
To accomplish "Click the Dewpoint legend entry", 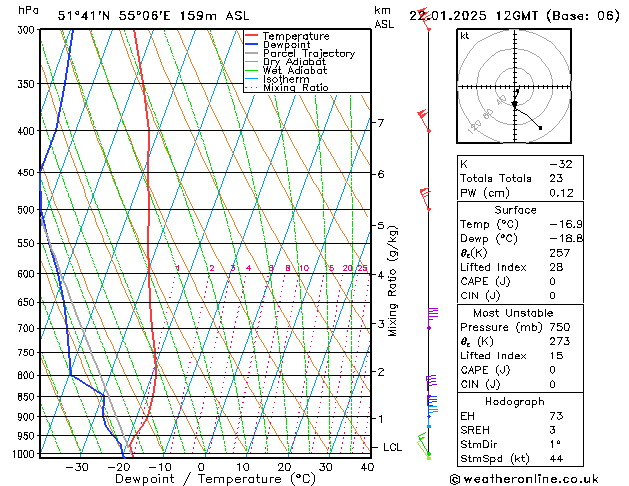I will pos(286,45).
